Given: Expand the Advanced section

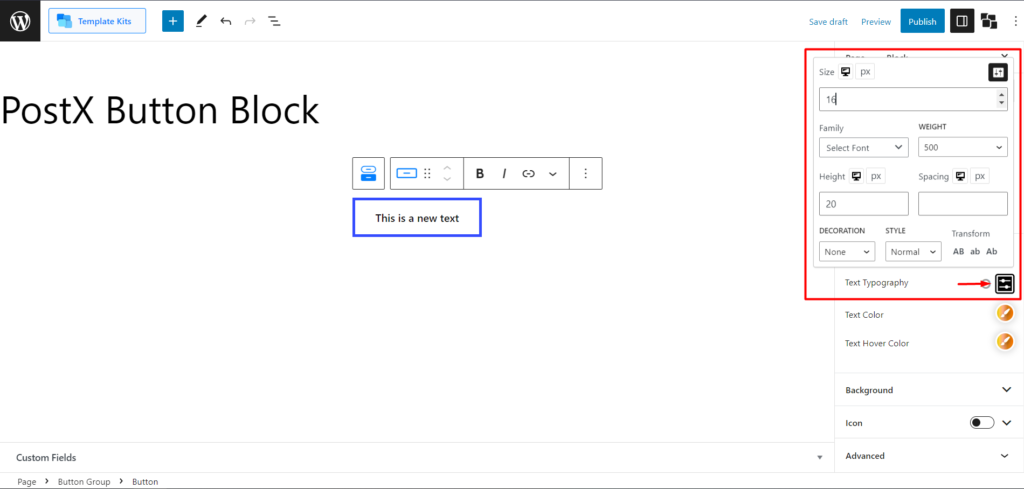Looking at the screenshot, I should coord(929,456).
